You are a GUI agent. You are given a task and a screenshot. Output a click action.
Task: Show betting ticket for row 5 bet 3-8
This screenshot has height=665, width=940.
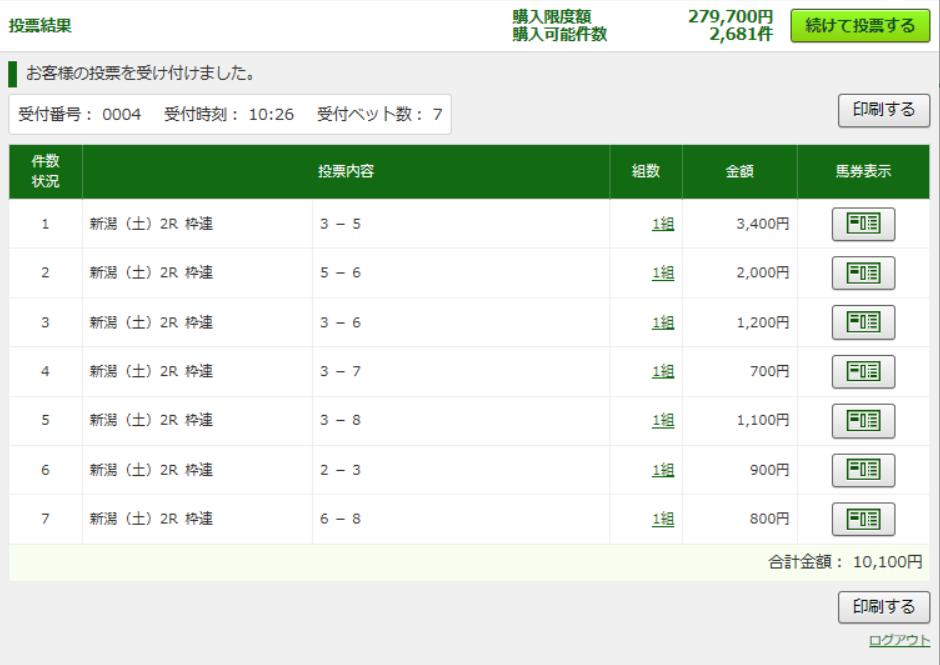(863, 421)
